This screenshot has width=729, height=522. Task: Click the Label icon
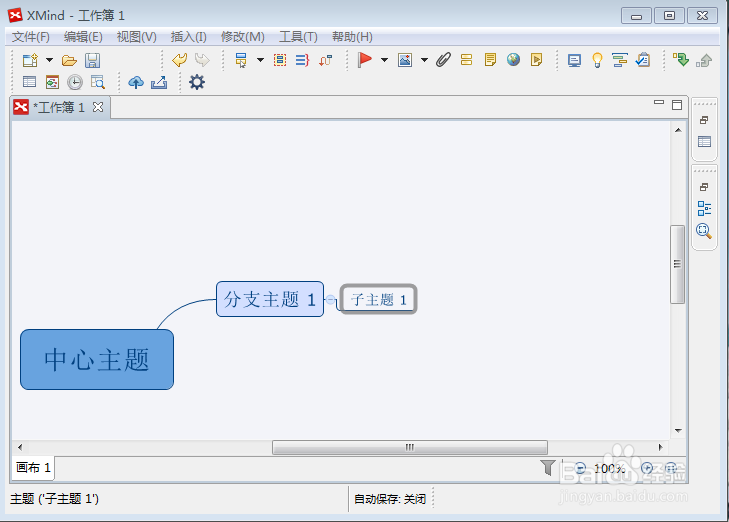click(x=466, y=59)
